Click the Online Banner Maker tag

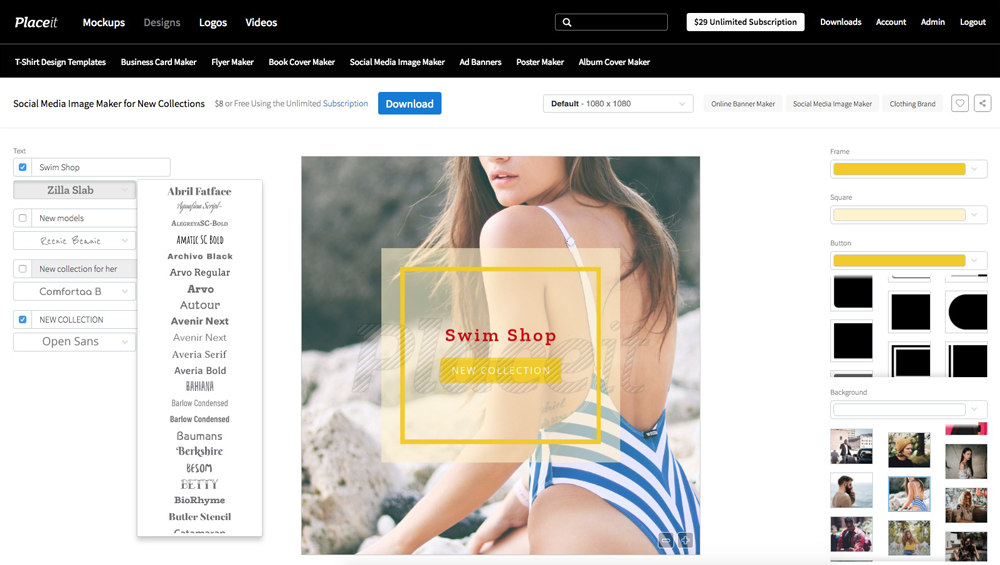click(x=743, y=103)
